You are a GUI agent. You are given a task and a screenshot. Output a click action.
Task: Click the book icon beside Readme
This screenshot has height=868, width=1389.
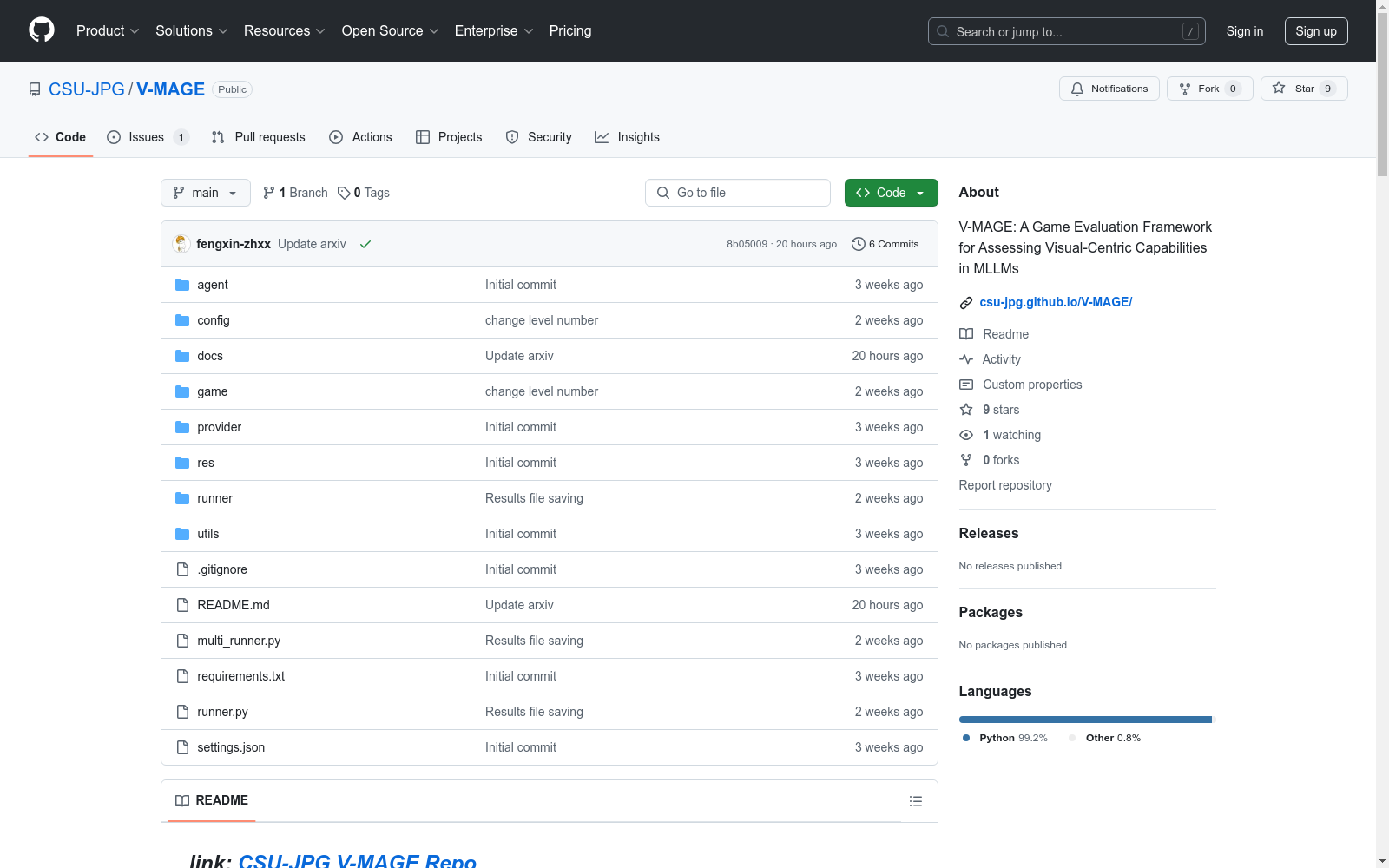click(x=966, y=334)
